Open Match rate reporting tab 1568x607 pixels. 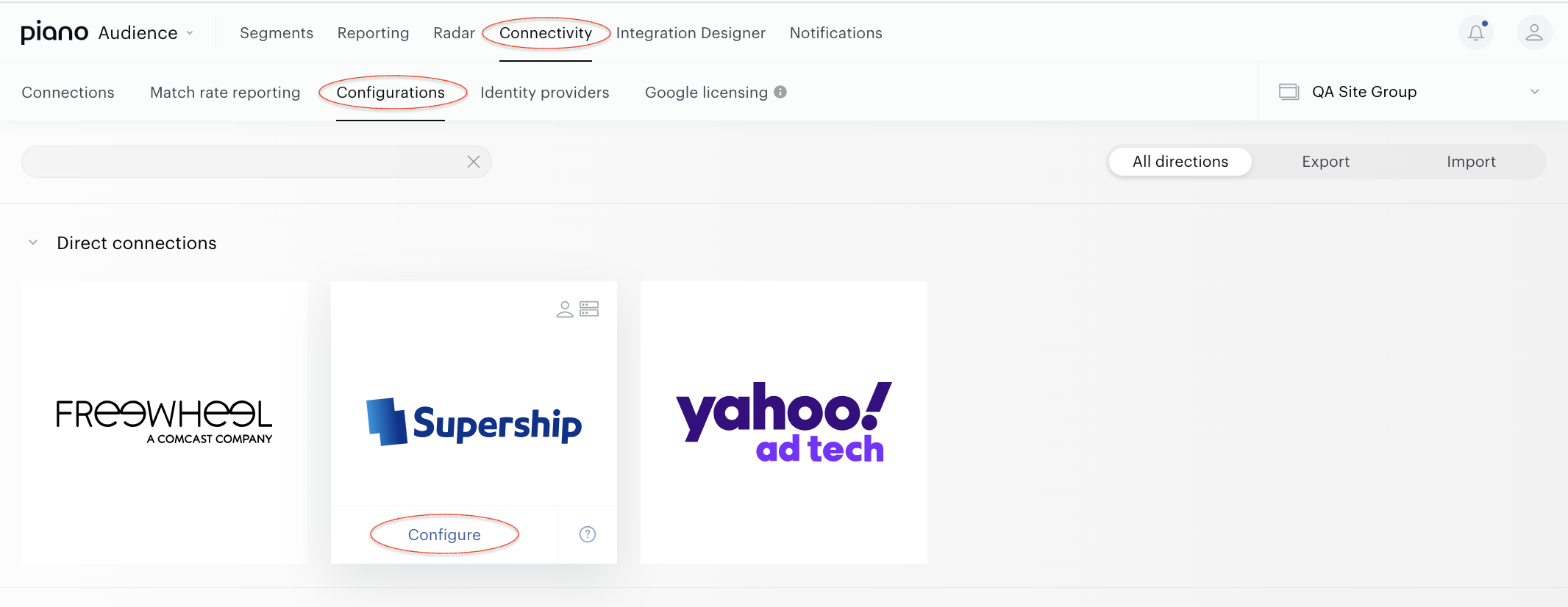(x=225, y=93)
